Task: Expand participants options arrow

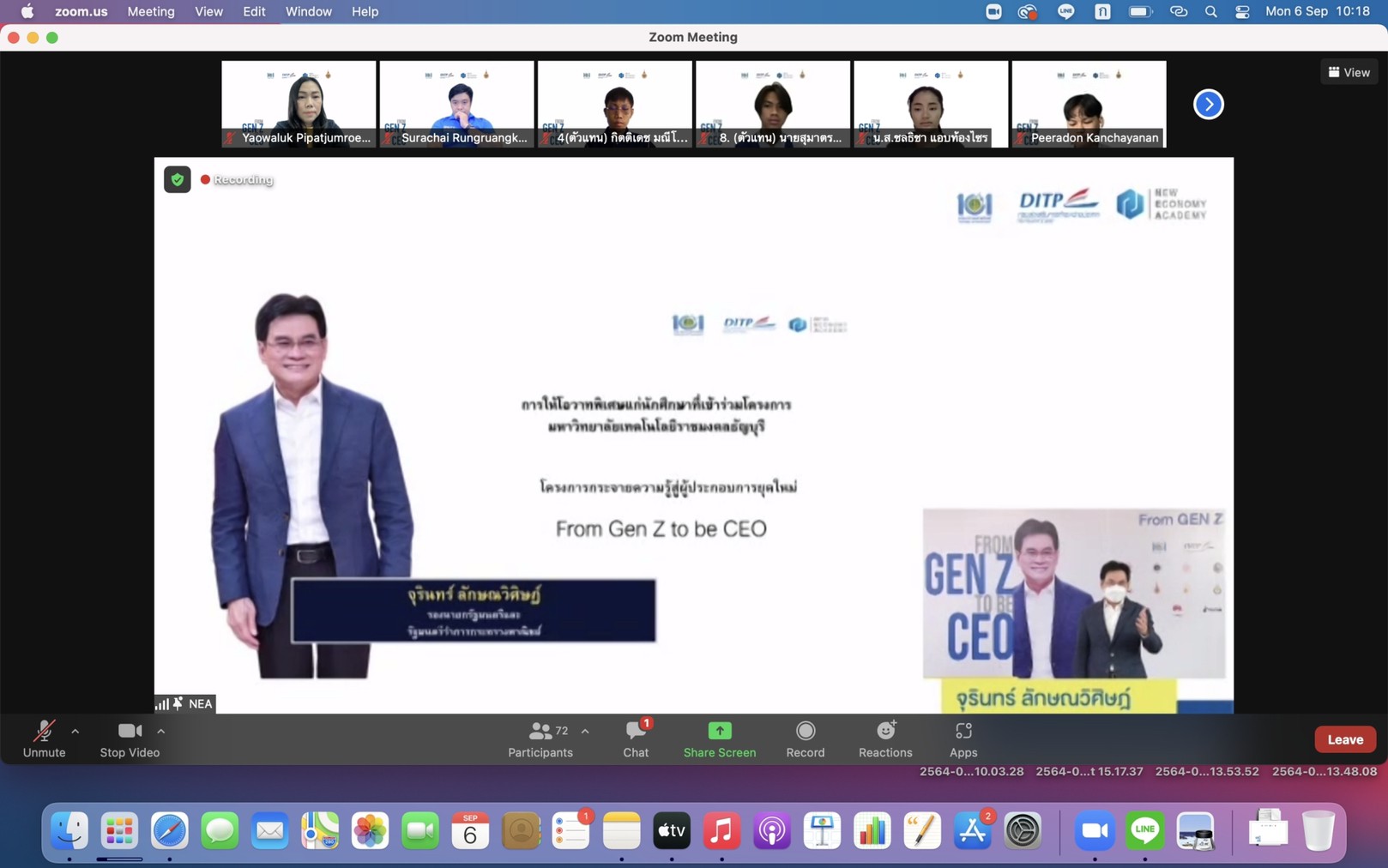Action: click(585, 732)
